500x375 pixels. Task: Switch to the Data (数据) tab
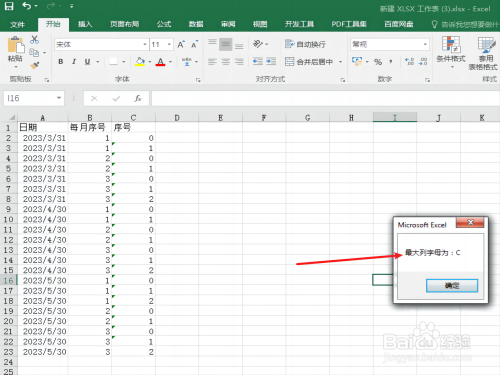pyautogui.click(x=196, y=24)
